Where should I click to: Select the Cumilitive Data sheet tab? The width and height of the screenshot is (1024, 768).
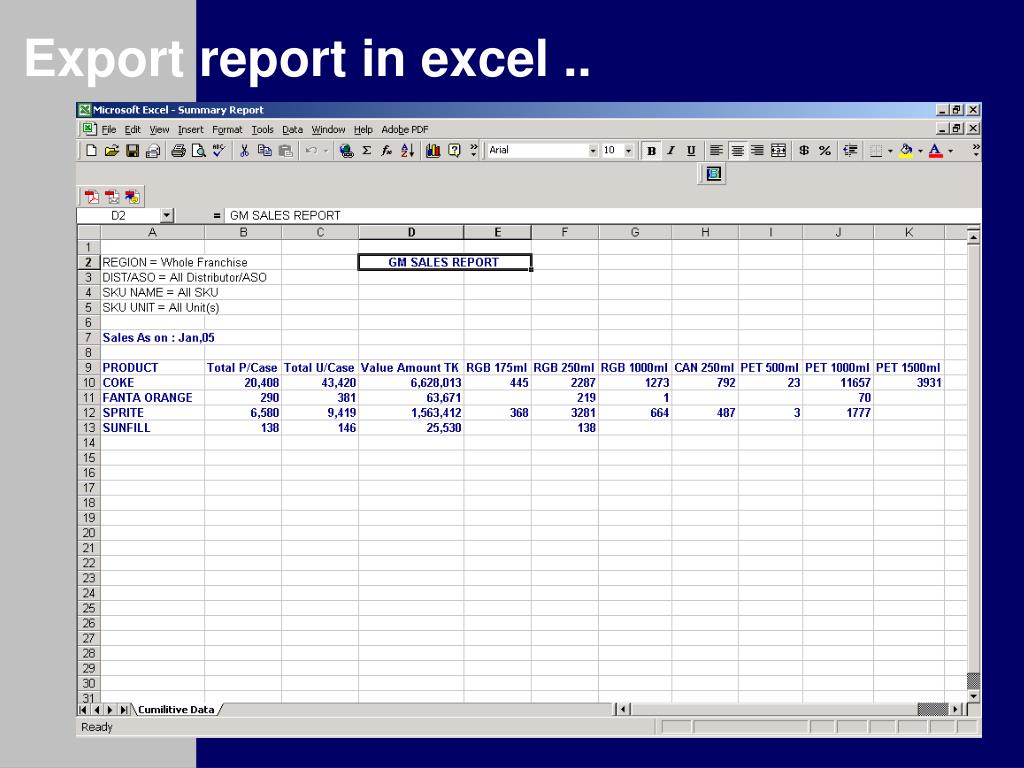point(176,709)
